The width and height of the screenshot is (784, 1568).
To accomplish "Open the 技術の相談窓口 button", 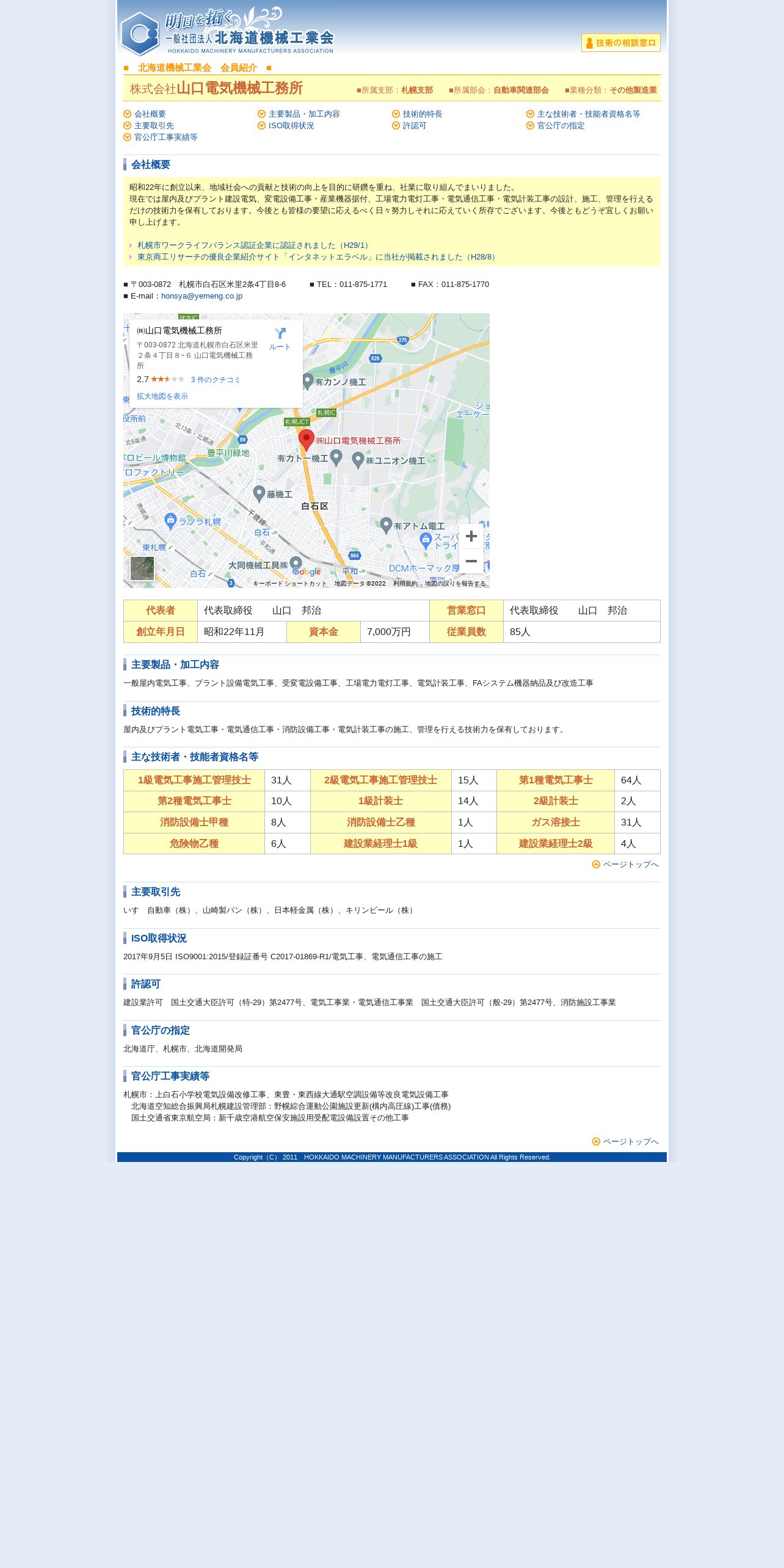I will (620, 43).
